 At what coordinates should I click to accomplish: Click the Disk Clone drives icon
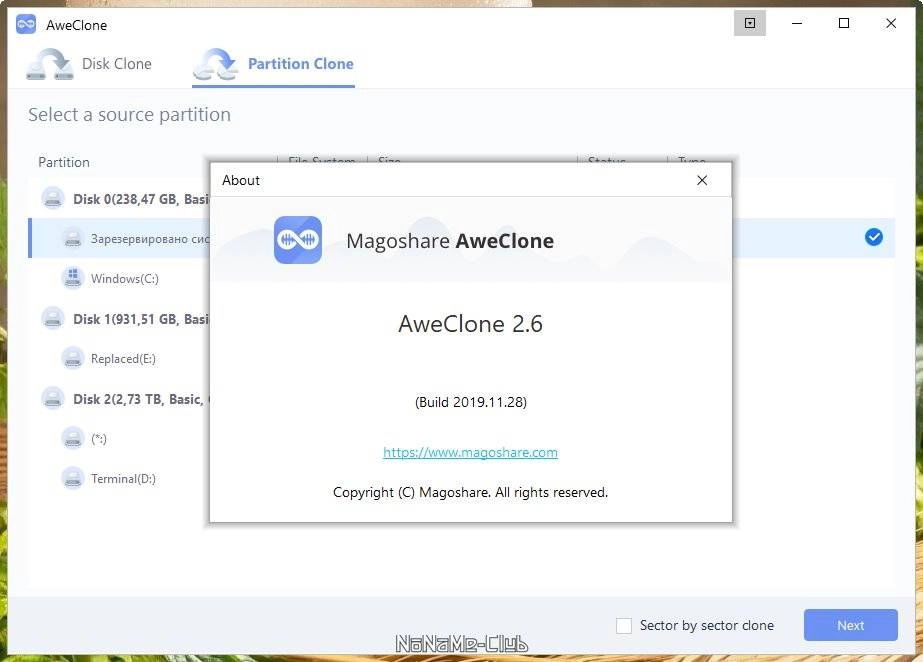50,64
